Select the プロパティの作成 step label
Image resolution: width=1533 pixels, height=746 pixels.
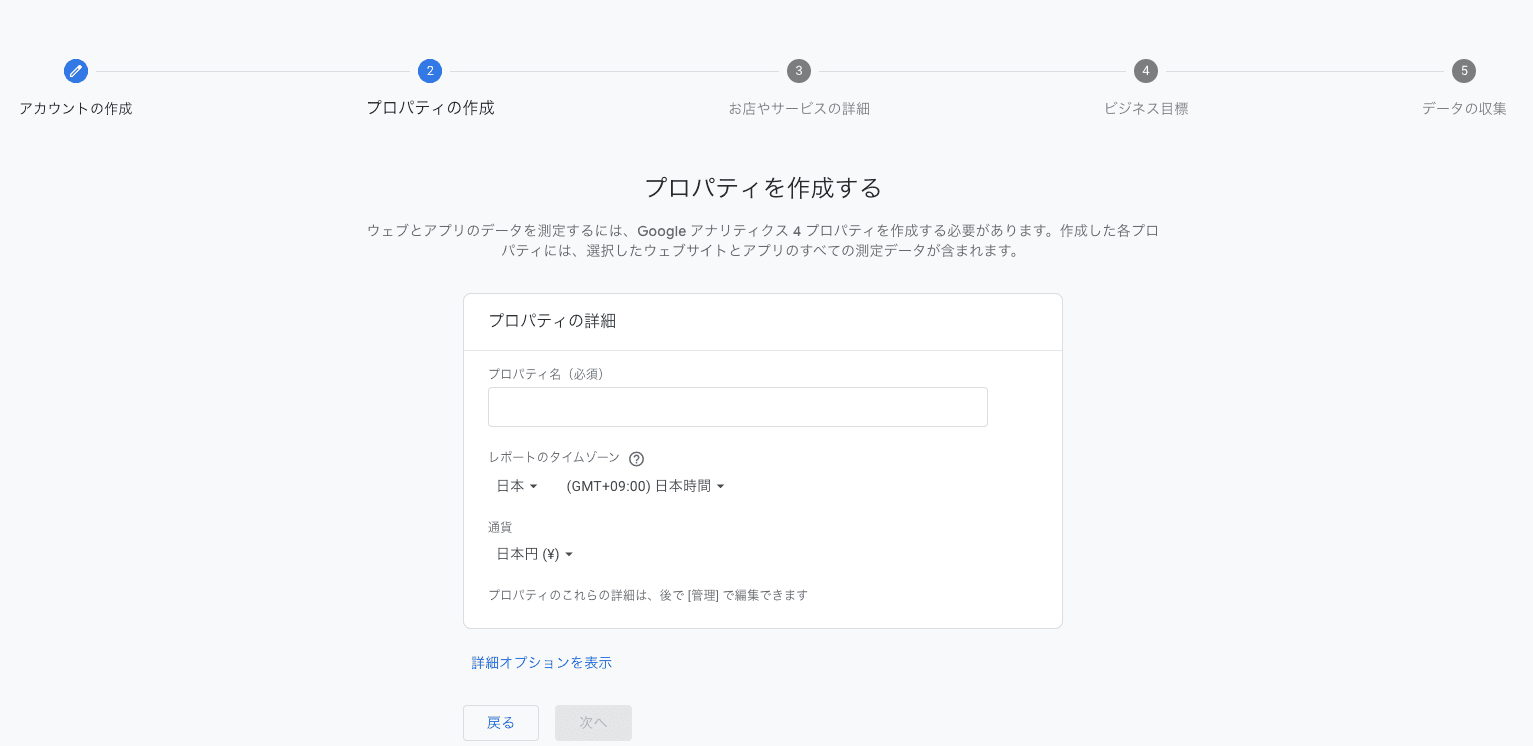[x=430, y=108]
